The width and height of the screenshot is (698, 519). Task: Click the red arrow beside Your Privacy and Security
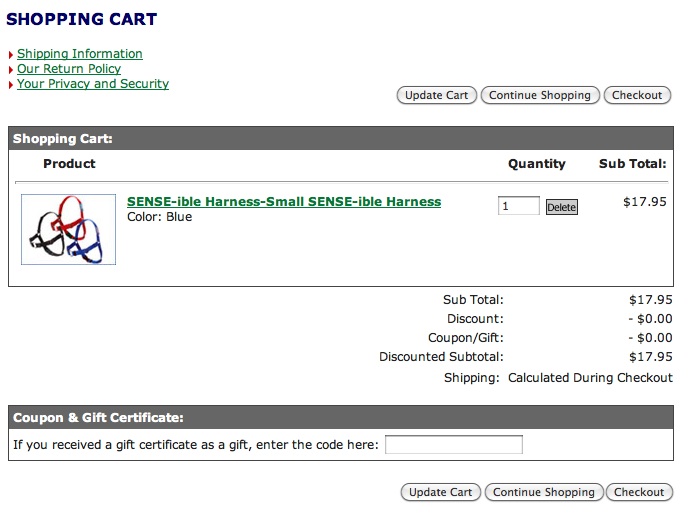point(11,85)
